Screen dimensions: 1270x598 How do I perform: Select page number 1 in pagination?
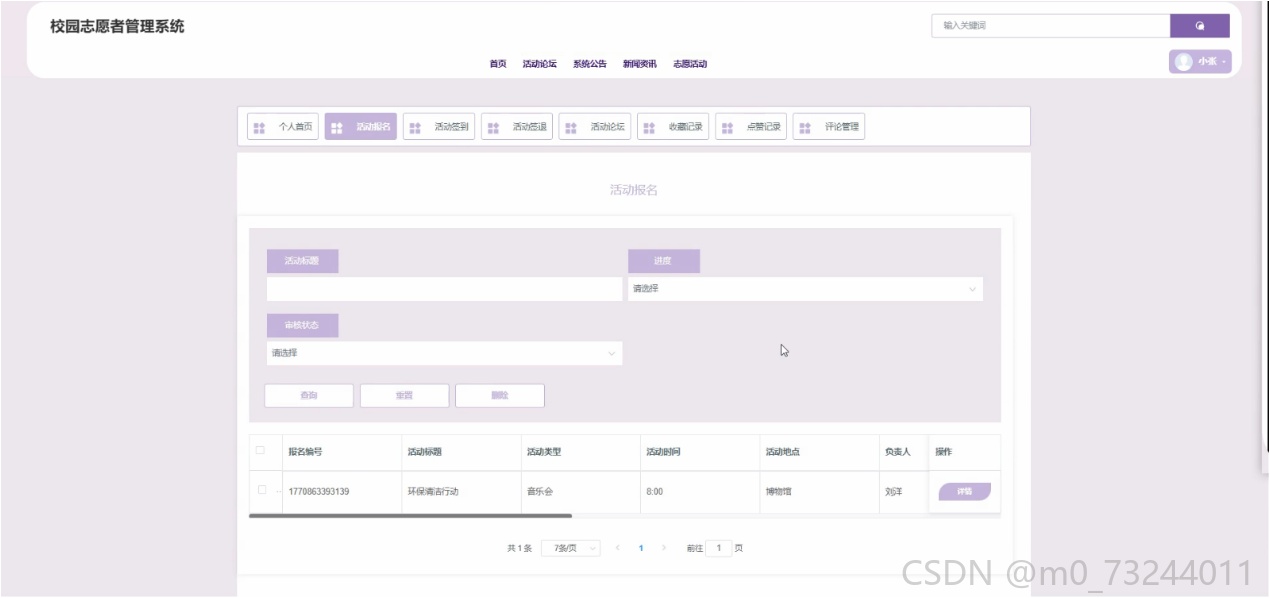(640, 548)
